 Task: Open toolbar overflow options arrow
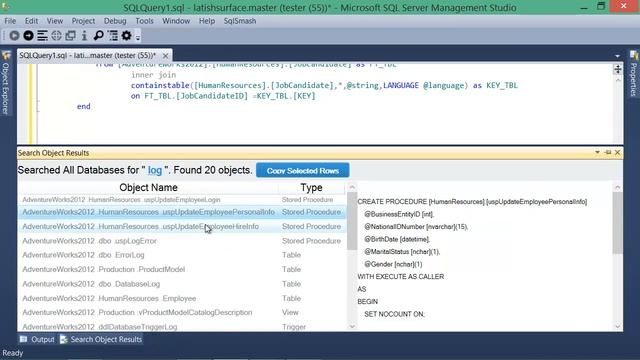138,38
